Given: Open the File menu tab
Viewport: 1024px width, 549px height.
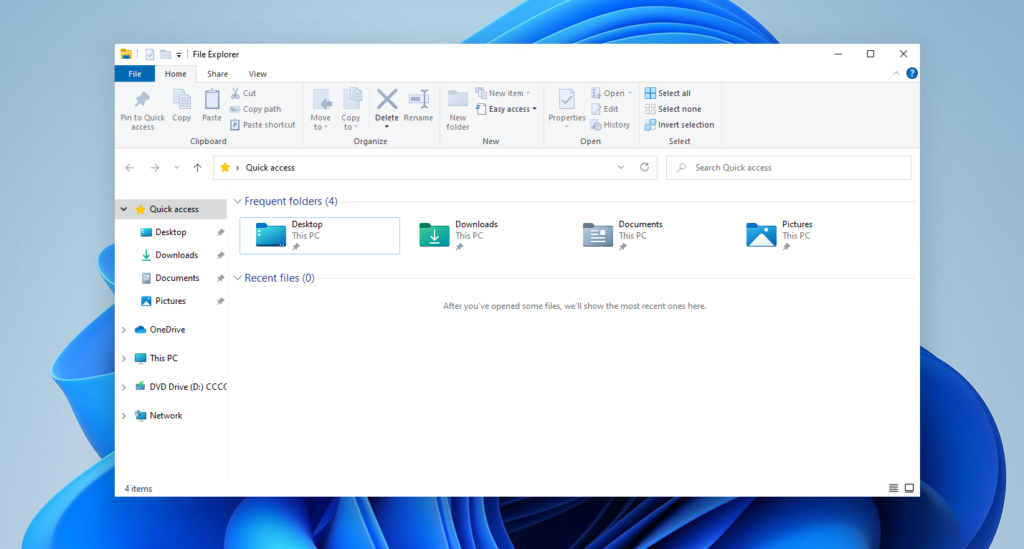Looking at the screenshot, I should click(x=134, y=74).
